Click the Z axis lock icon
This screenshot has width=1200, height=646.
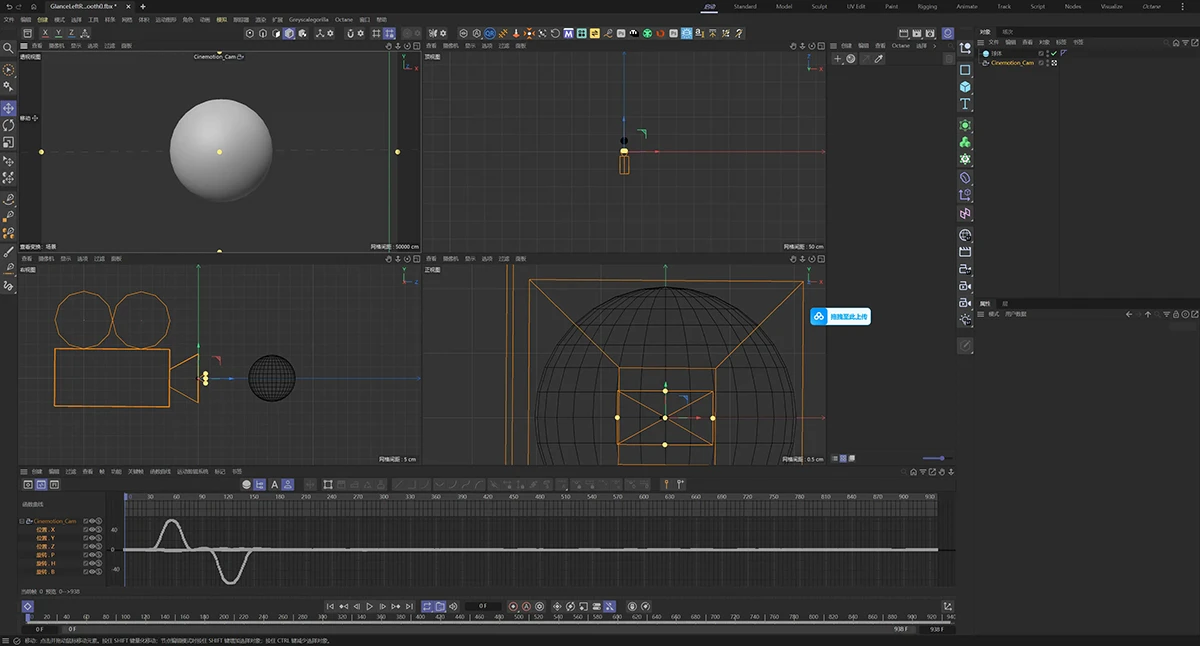pos(71,33)
